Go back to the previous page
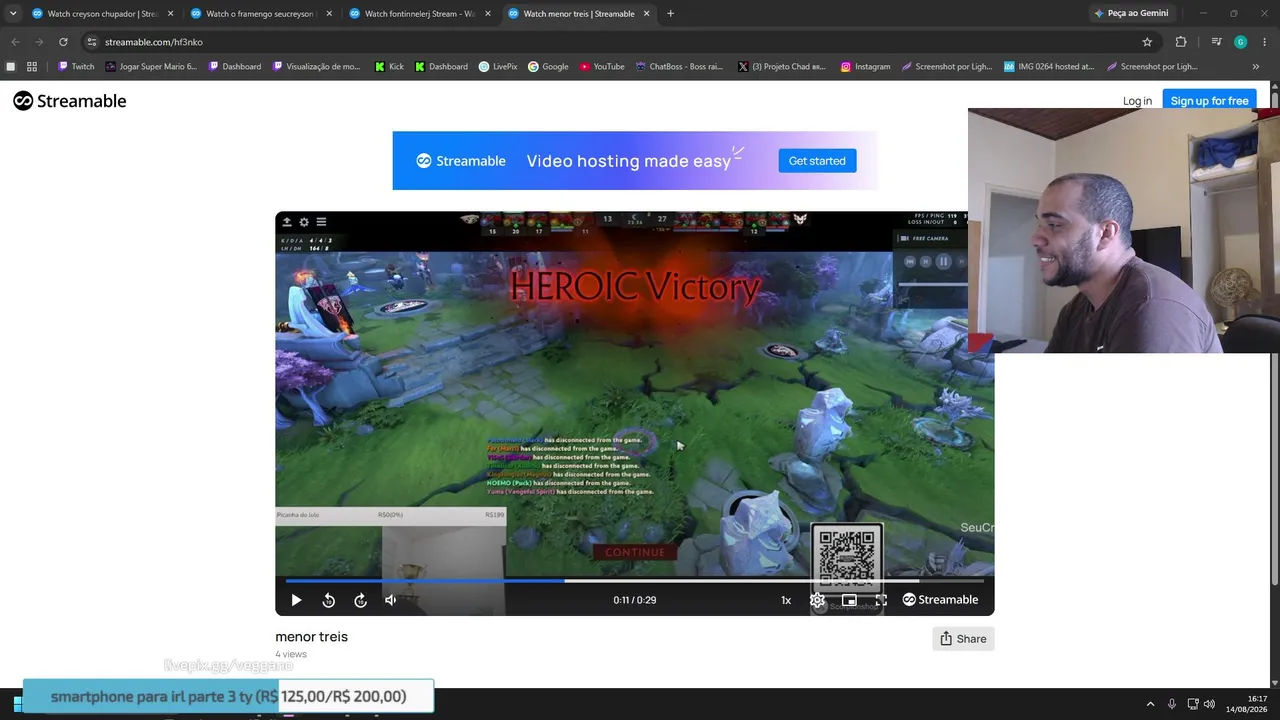 [15, 42]
